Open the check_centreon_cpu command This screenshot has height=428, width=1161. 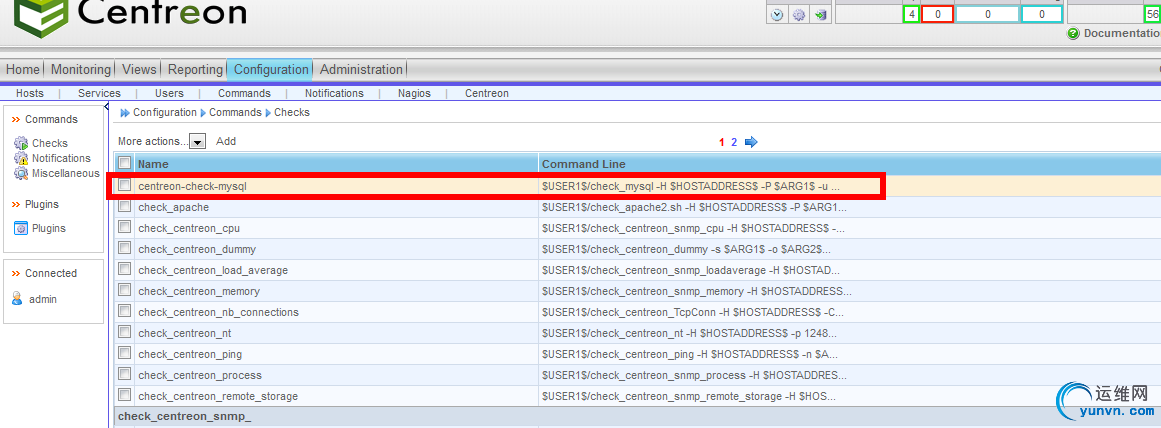[189, 228]
